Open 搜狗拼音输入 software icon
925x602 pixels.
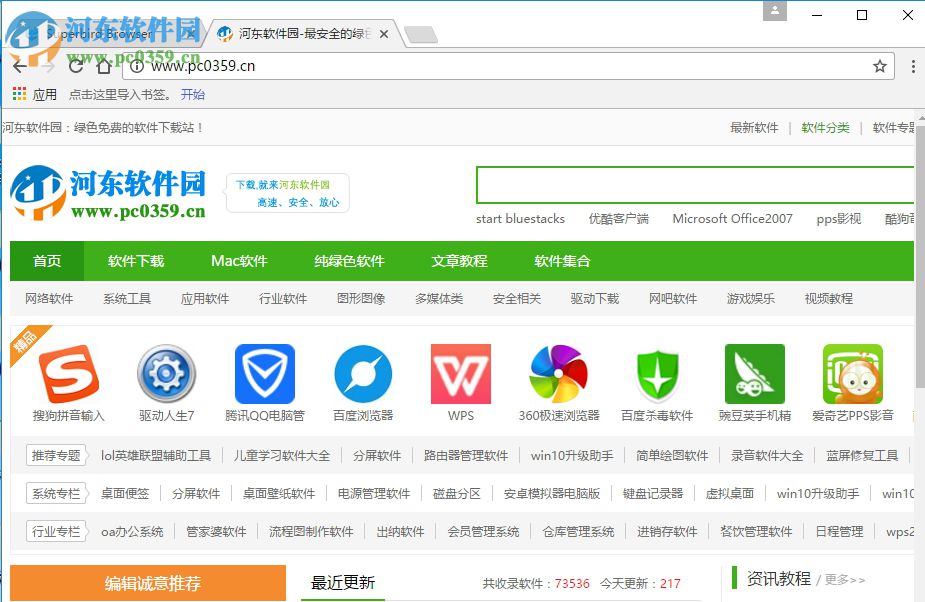coord(68,374)
